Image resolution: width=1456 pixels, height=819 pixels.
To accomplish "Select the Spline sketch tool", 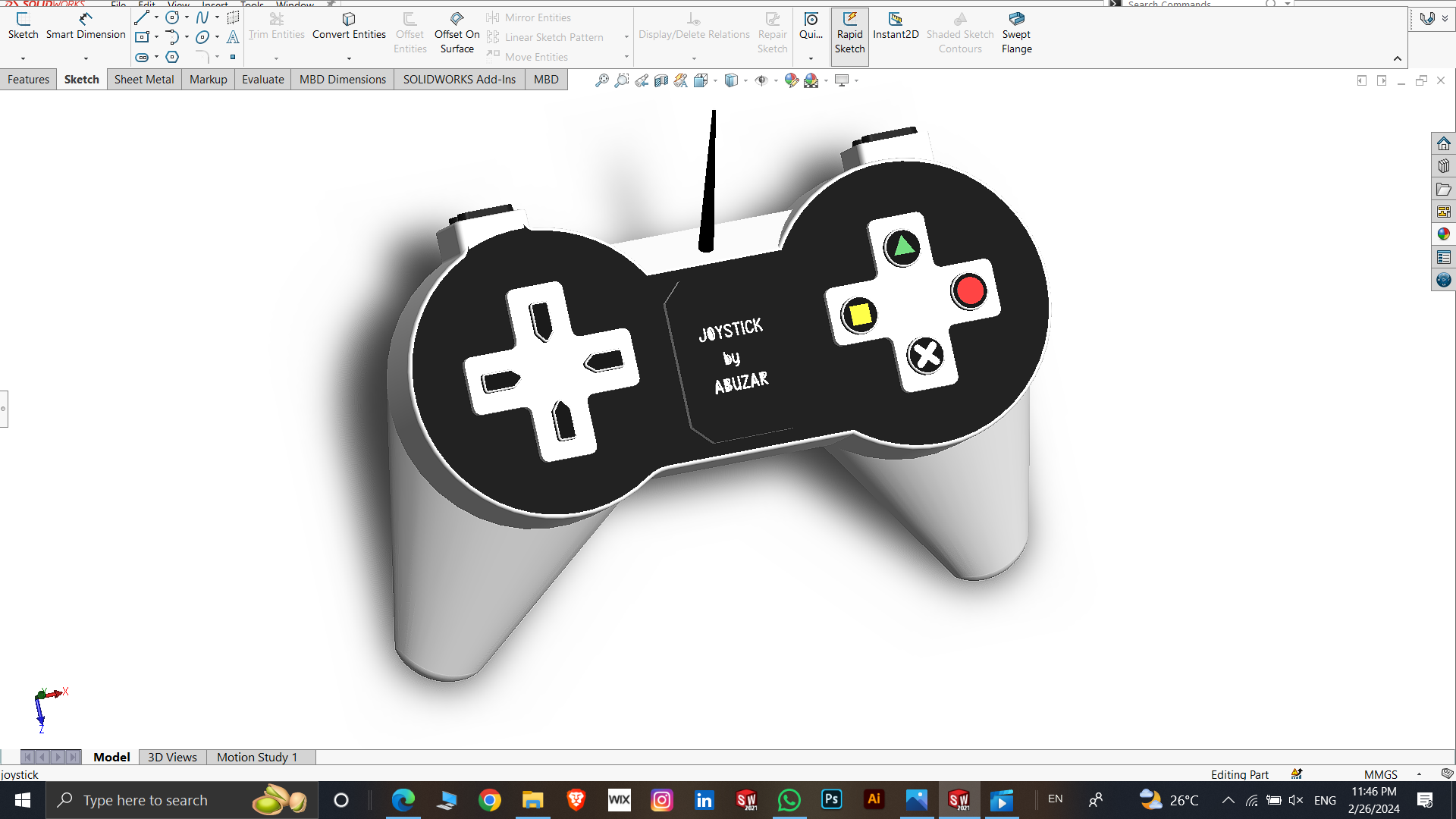I will tap(202, 17).
